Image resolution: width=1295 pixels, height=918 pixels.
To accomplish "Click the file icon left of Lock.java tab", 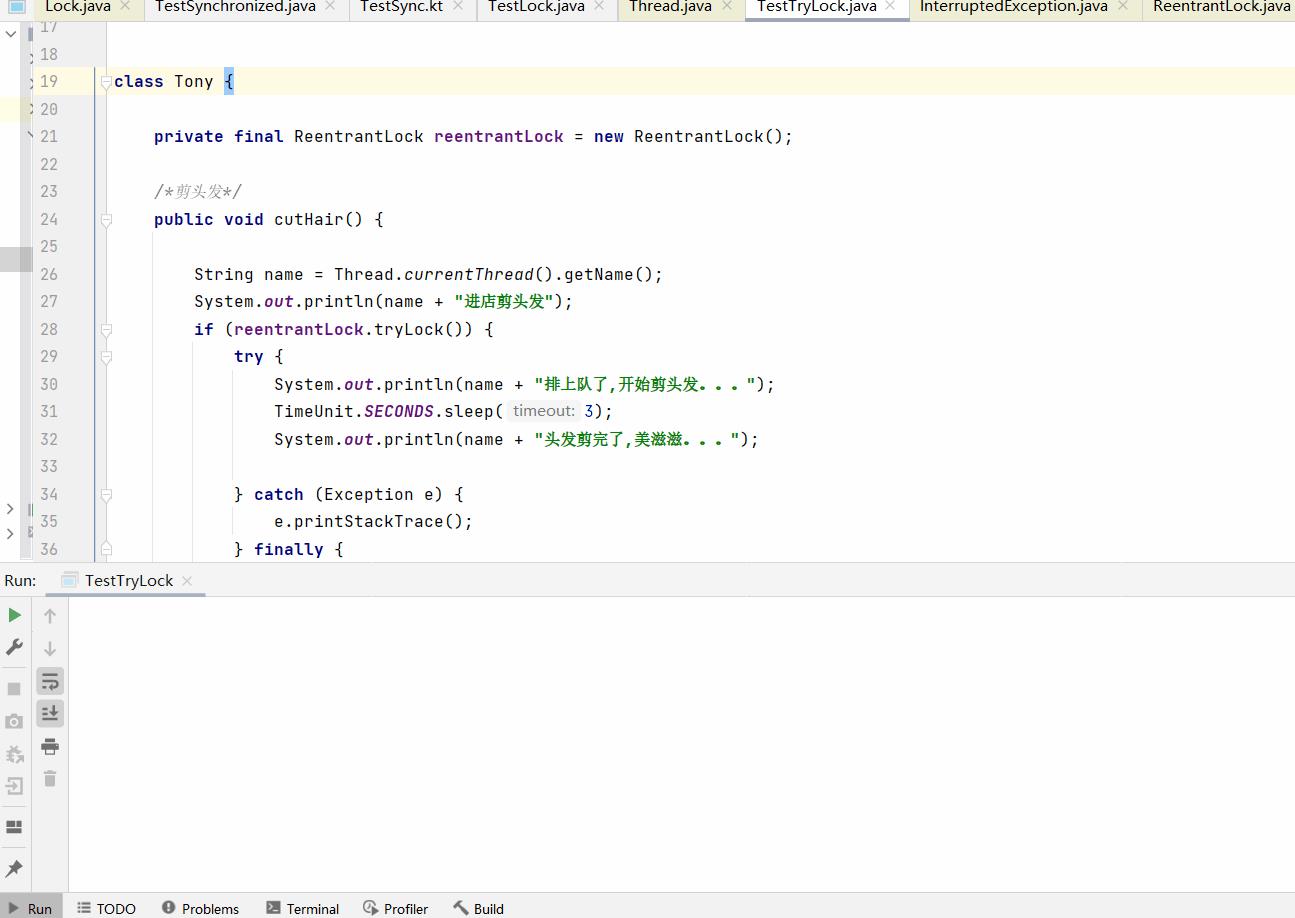I will [17, 6].
